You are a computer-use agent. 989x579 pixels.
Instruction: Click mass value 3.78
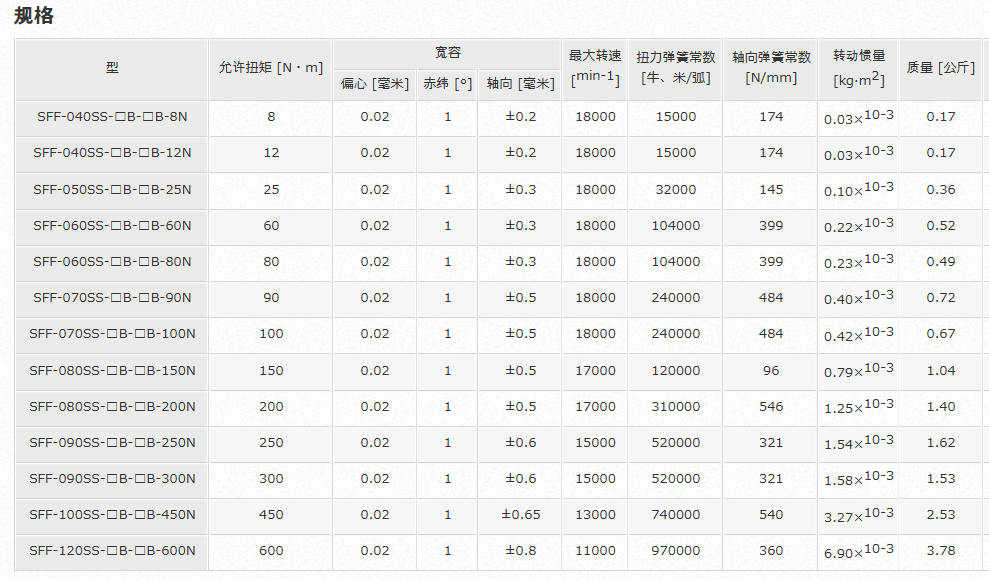coord(941,551)
